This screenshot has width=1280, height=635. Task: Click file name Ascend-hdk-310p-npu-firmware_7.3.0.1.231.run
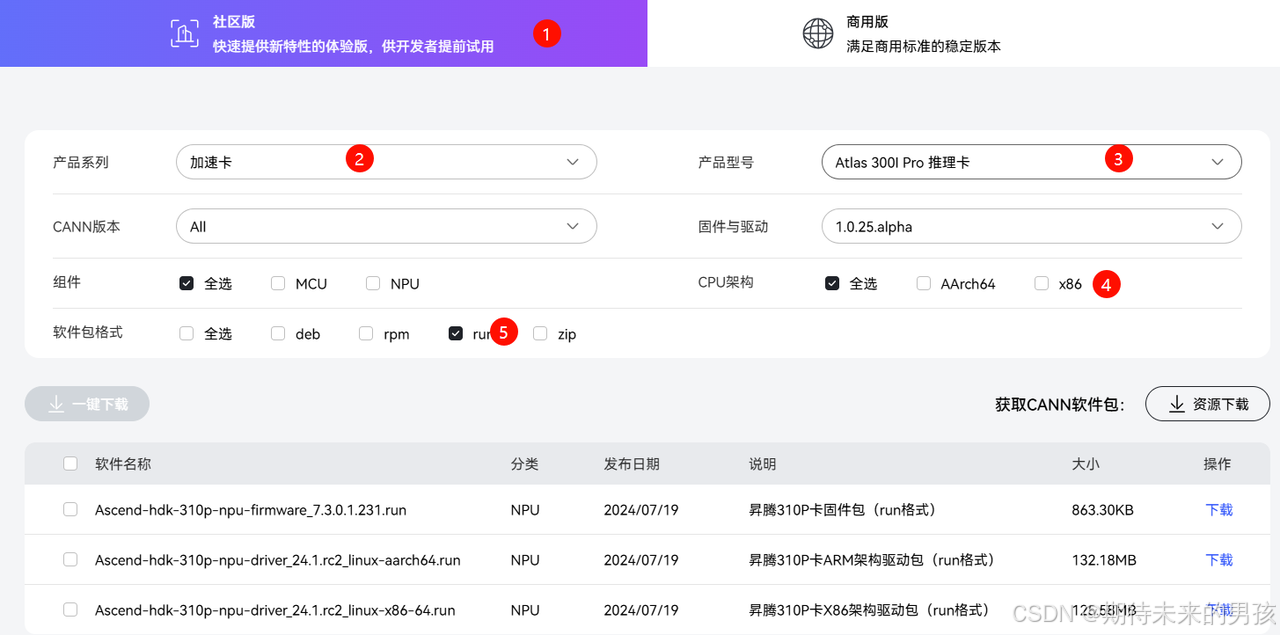coord(251,510)
